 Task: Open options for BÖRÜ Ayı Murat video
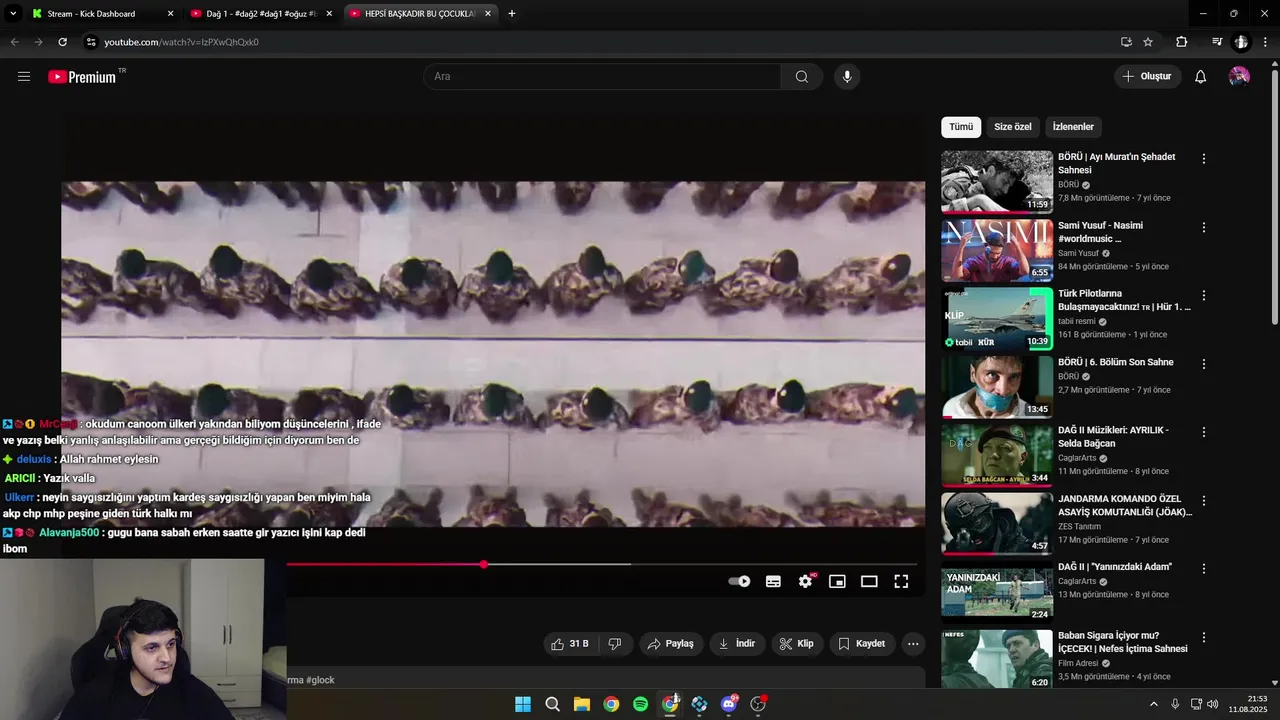click(1204, 159)
